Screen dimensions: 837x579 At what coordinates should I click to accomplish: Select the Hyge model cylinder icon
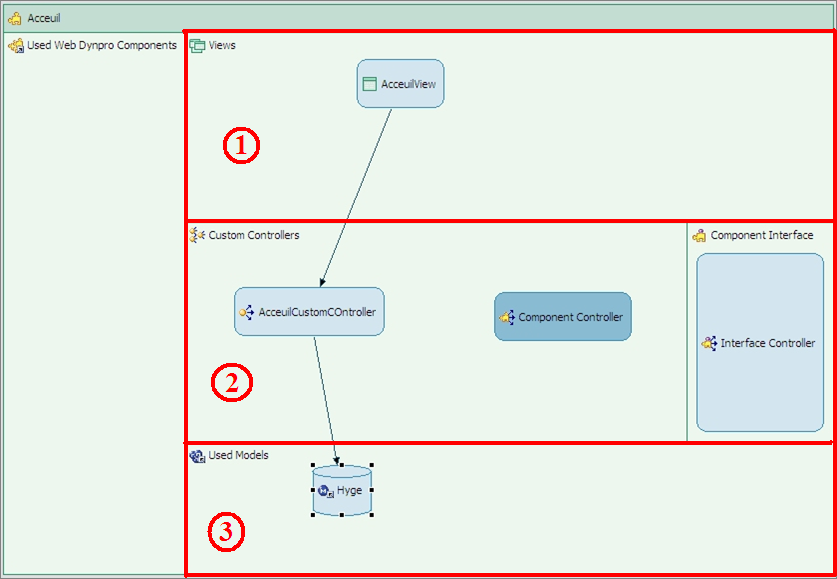coord(325,491)
